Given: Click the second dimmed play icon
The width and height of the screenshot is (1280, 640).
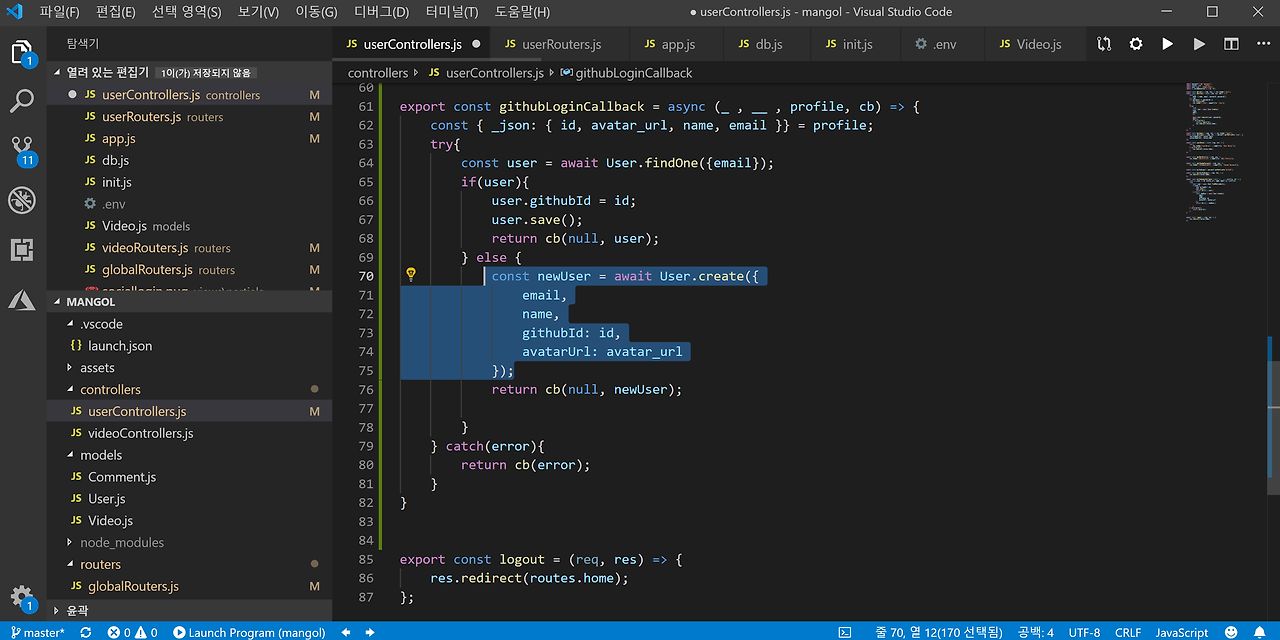Looking at the screenshot, I should pos(1199,44).
